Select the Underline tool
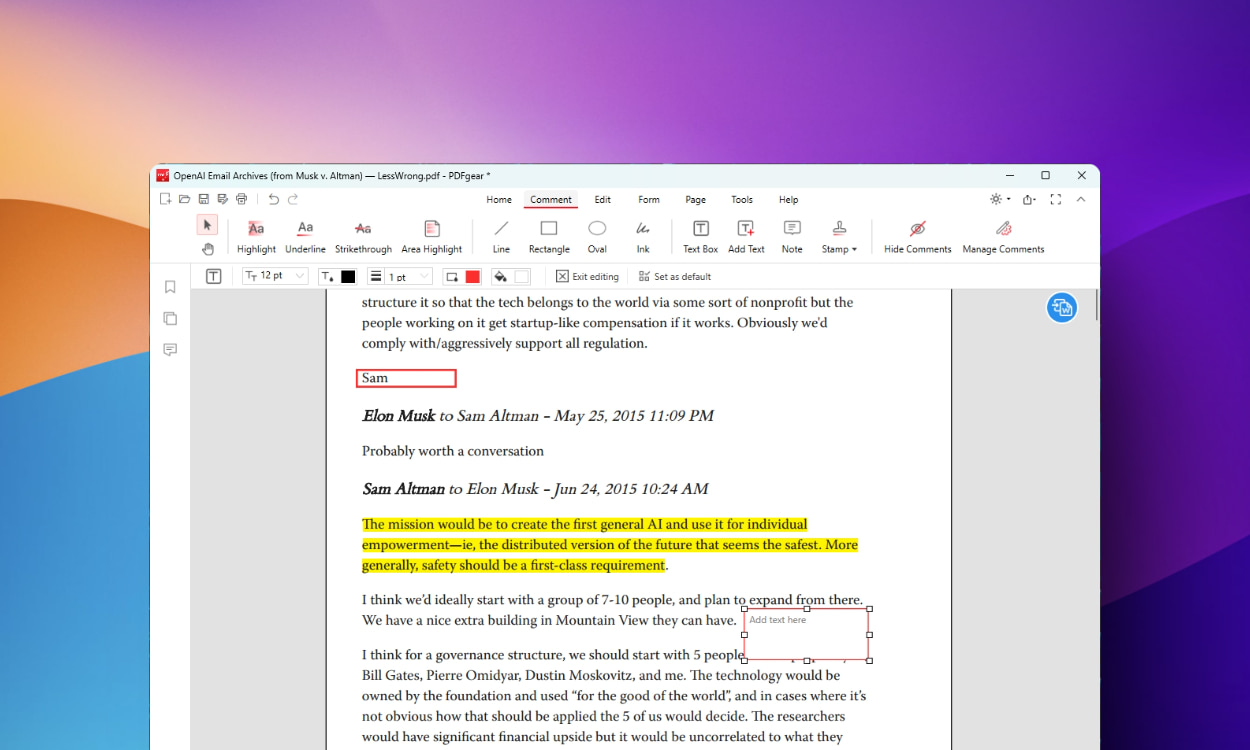The image size is (1250, 750). tap(305, 235)
